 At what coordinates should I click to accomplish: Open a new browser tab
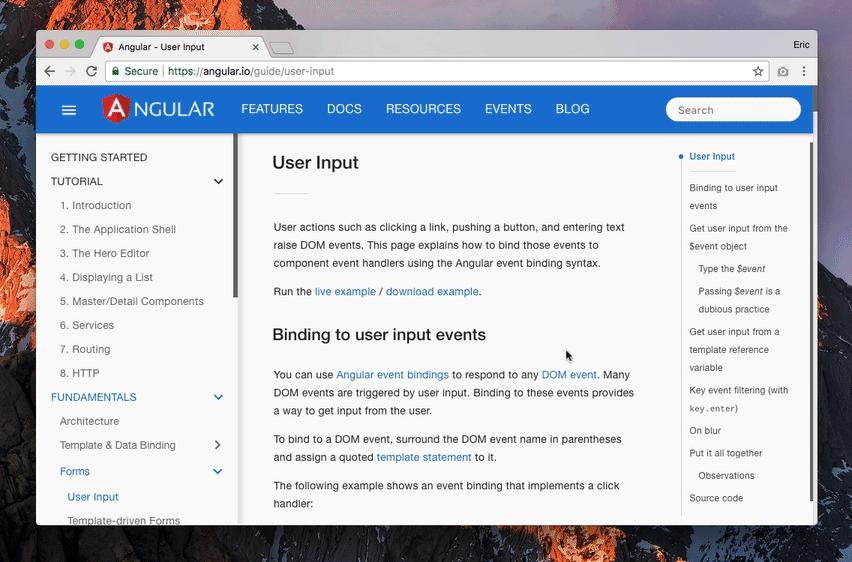coord(281,48)
